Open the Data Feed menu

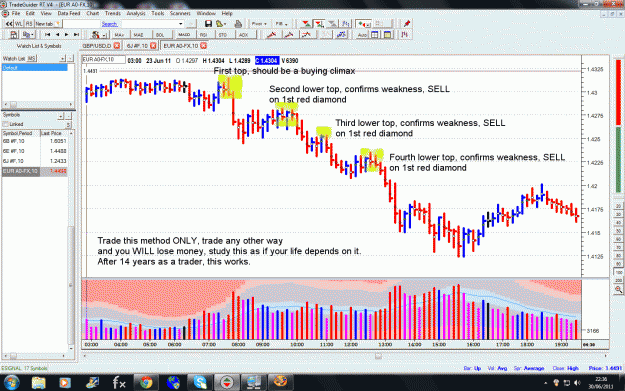click(69, 13)
